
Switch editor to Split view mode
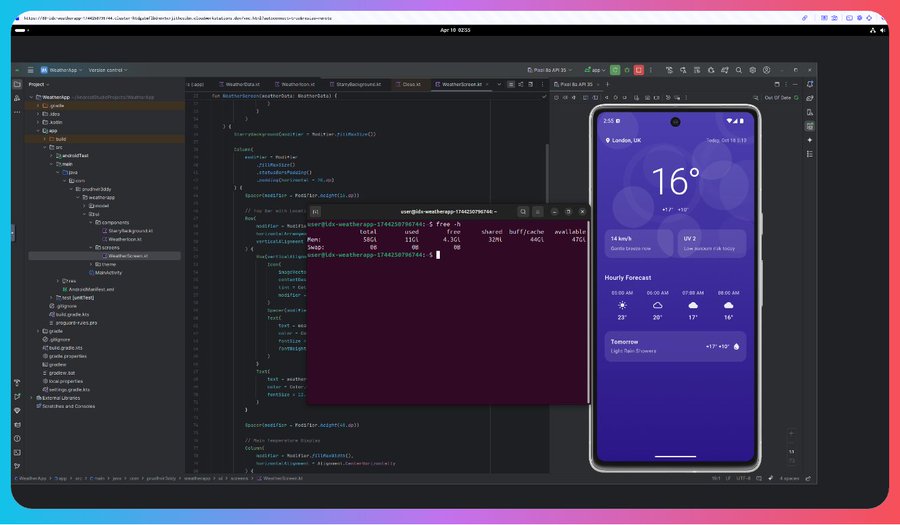[x=521, y=84]
